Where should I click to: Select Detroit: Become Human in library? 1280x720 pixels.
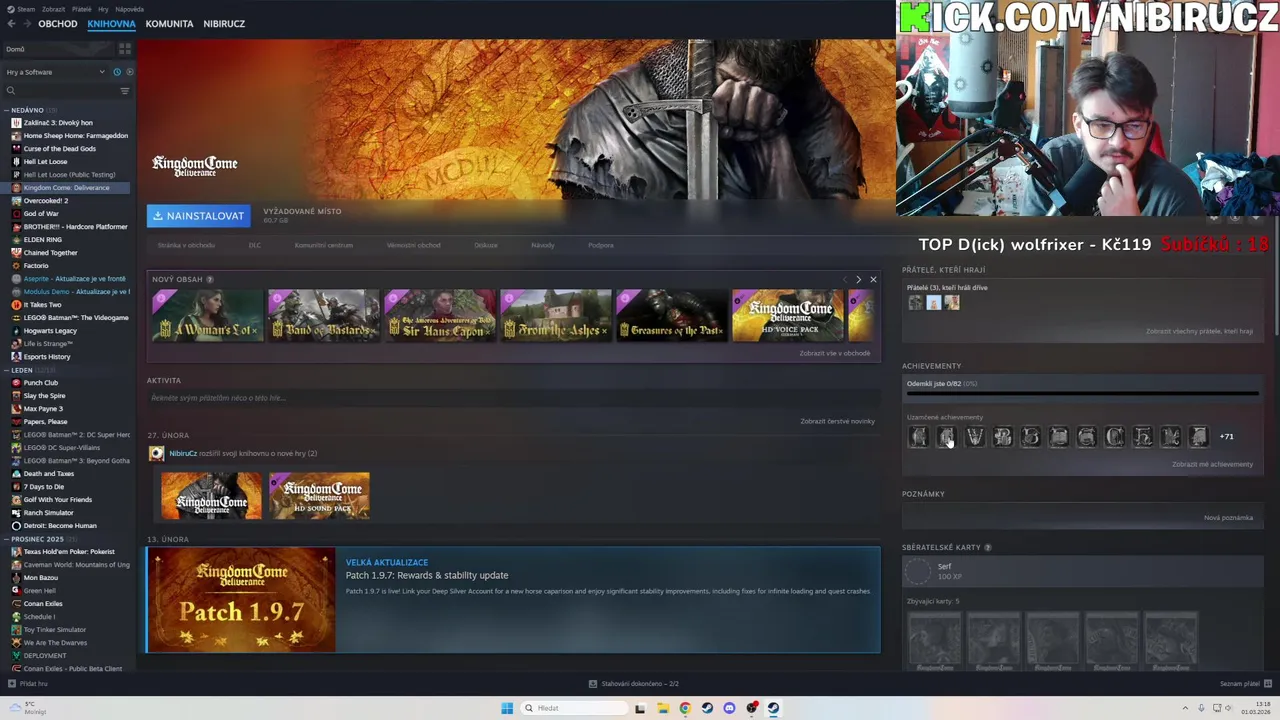pyautogui.click(x=59, y=526)
